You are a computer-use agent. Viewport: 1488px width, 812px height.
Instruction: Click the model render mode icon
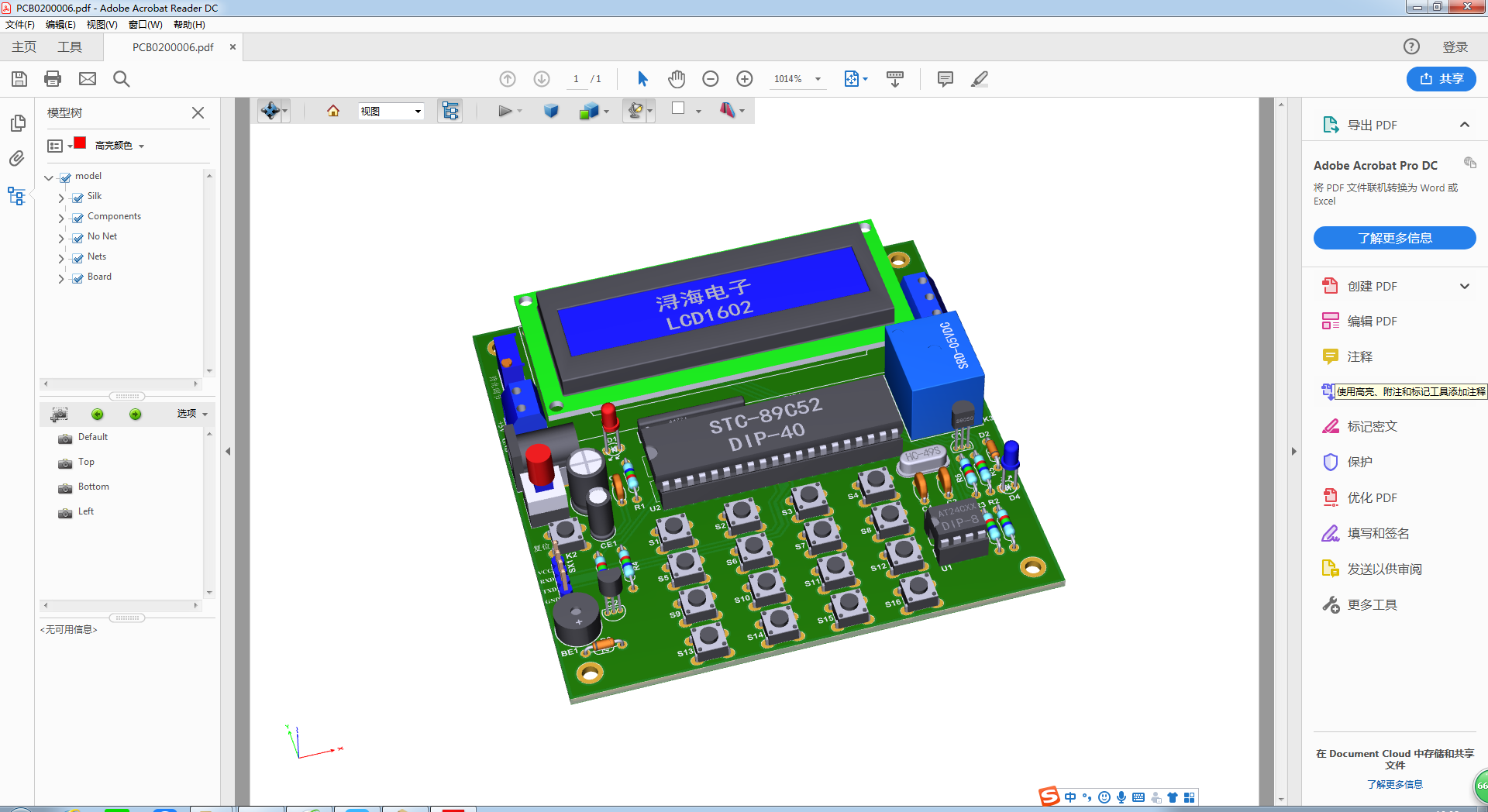coord(589,111)
